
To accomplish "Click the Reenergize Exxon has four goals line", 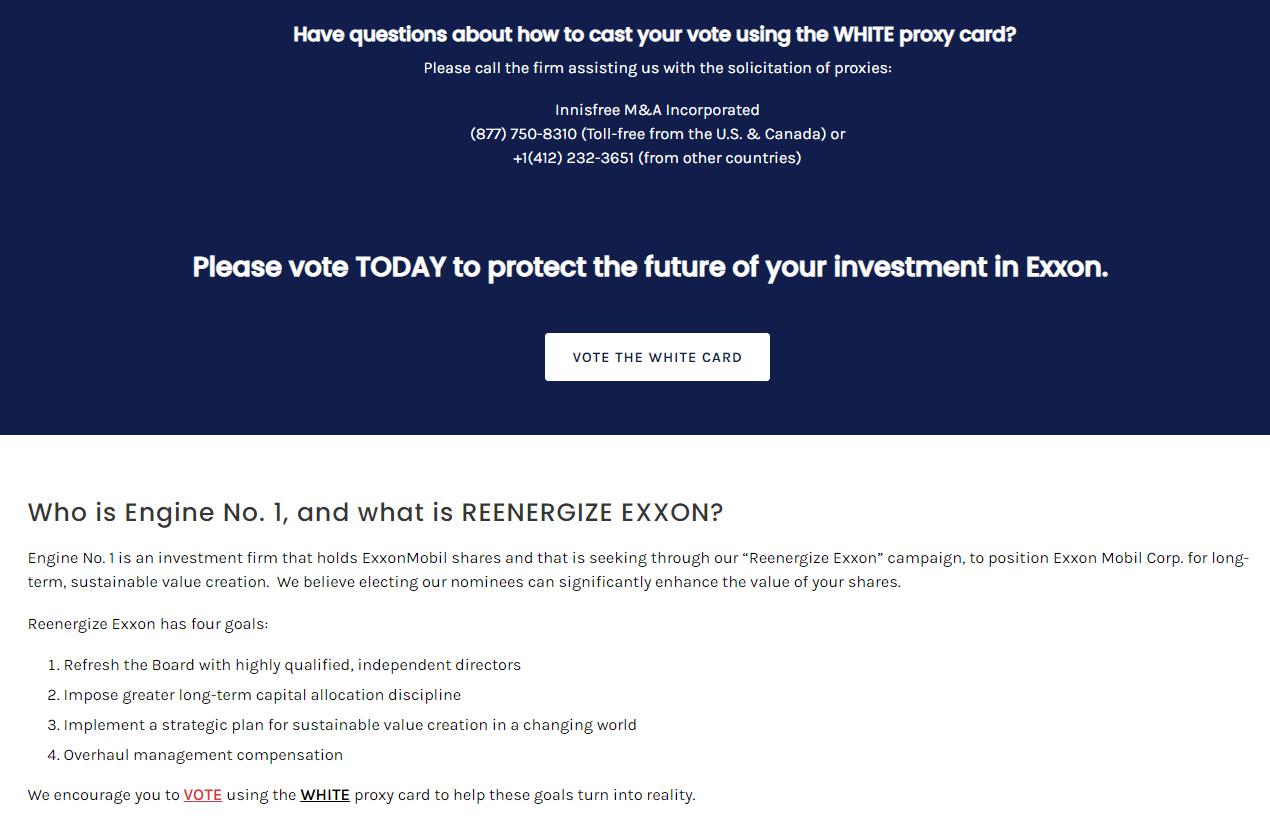I will point(148,624).
